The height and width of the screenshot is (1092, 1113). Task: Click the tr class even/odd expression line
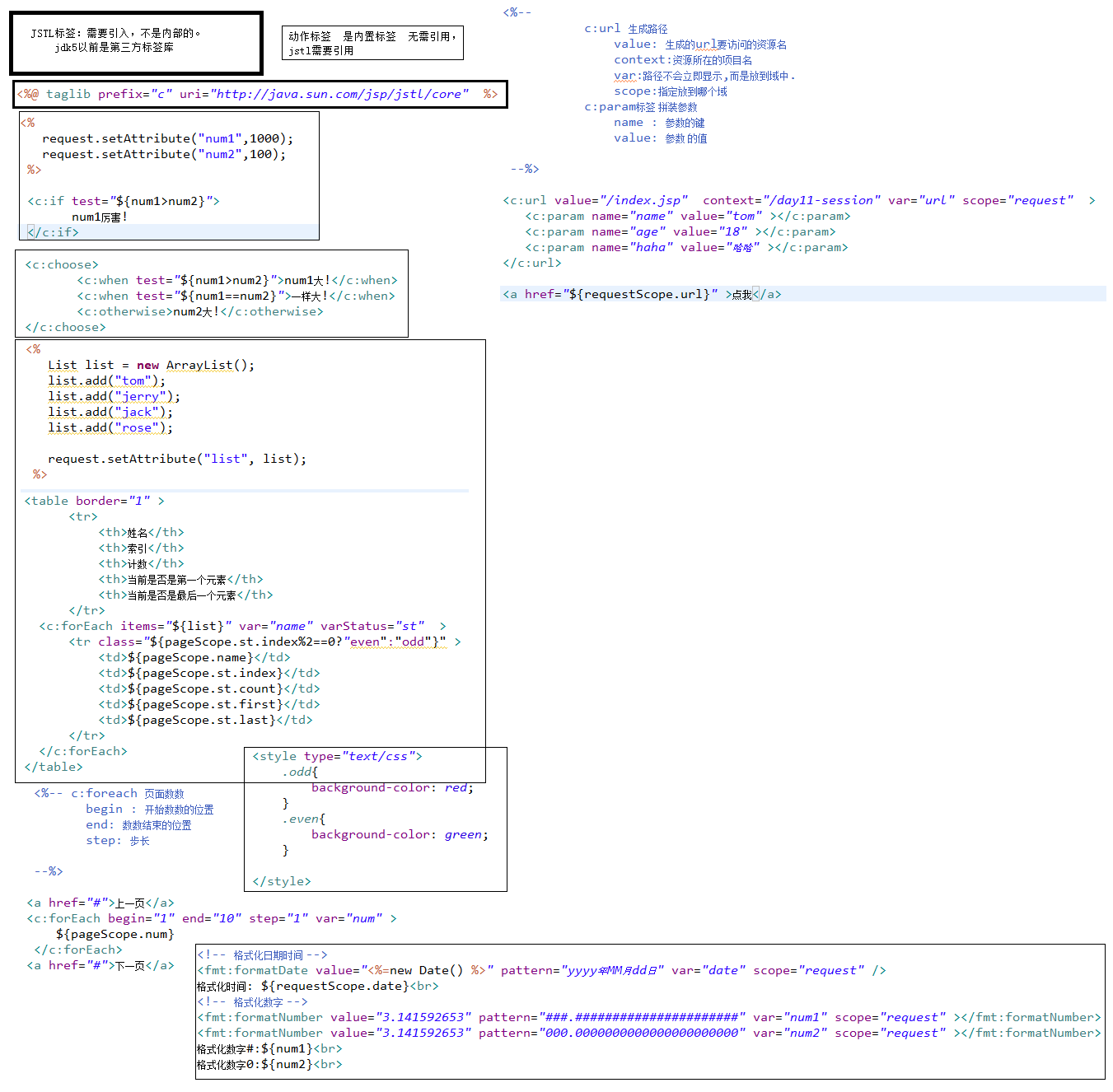click(x=264, y=642)
